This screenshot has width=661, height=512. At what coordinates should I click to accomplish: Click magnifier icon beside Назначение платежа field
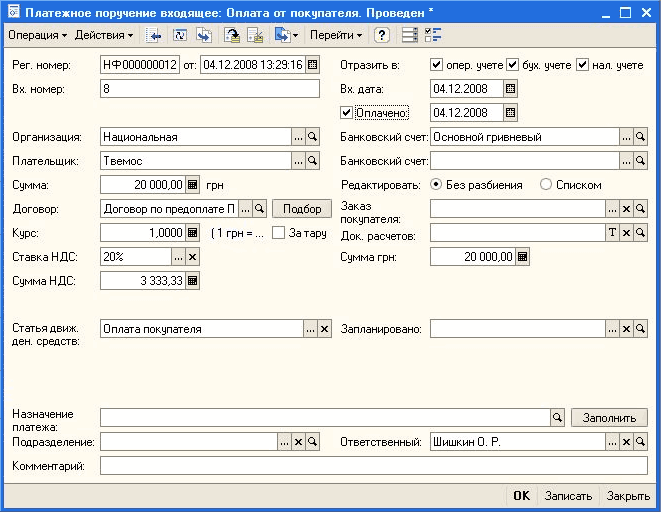558,418
